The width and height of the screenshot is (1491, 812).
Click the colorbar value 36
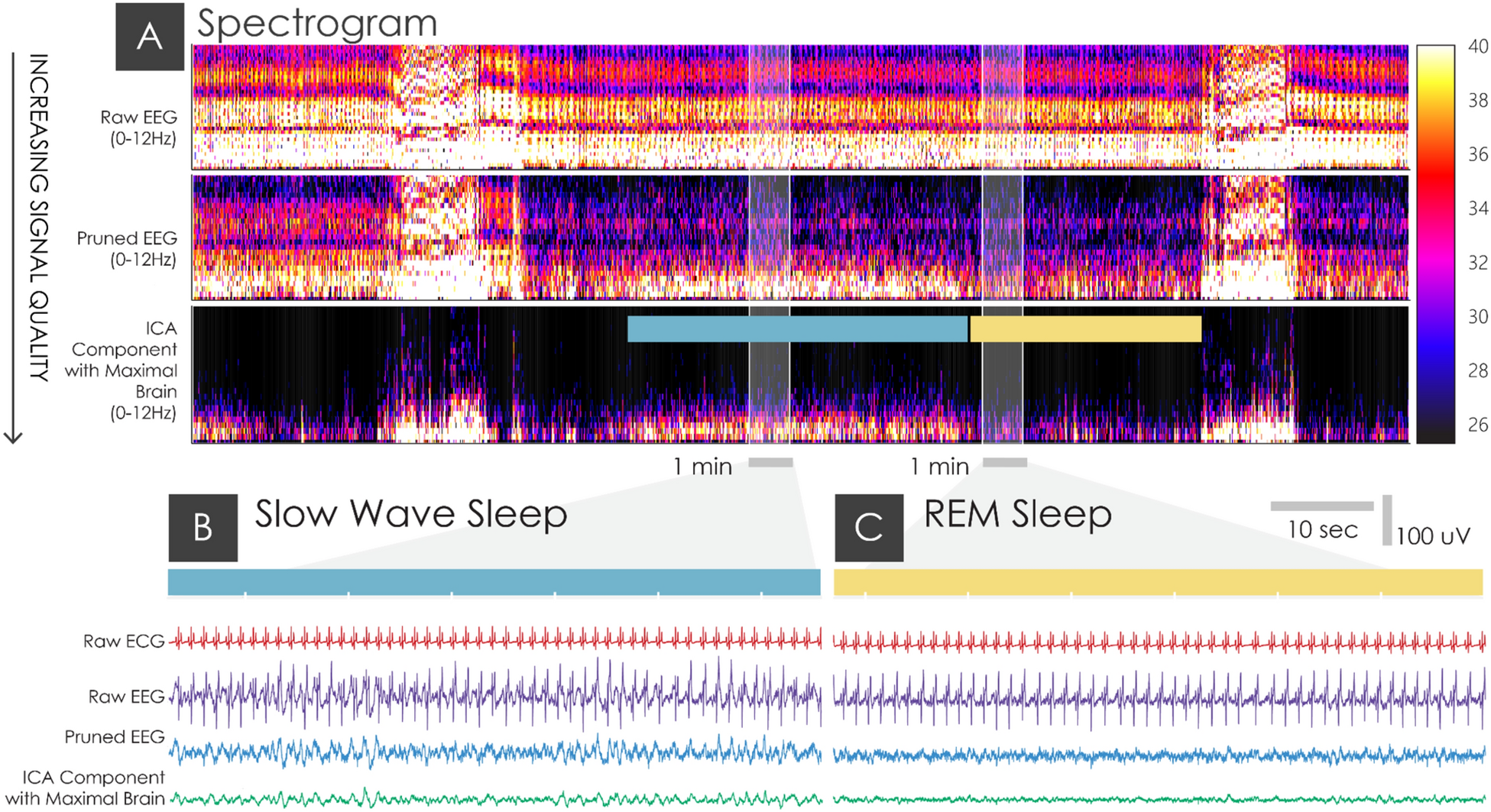pos(1478,154)
